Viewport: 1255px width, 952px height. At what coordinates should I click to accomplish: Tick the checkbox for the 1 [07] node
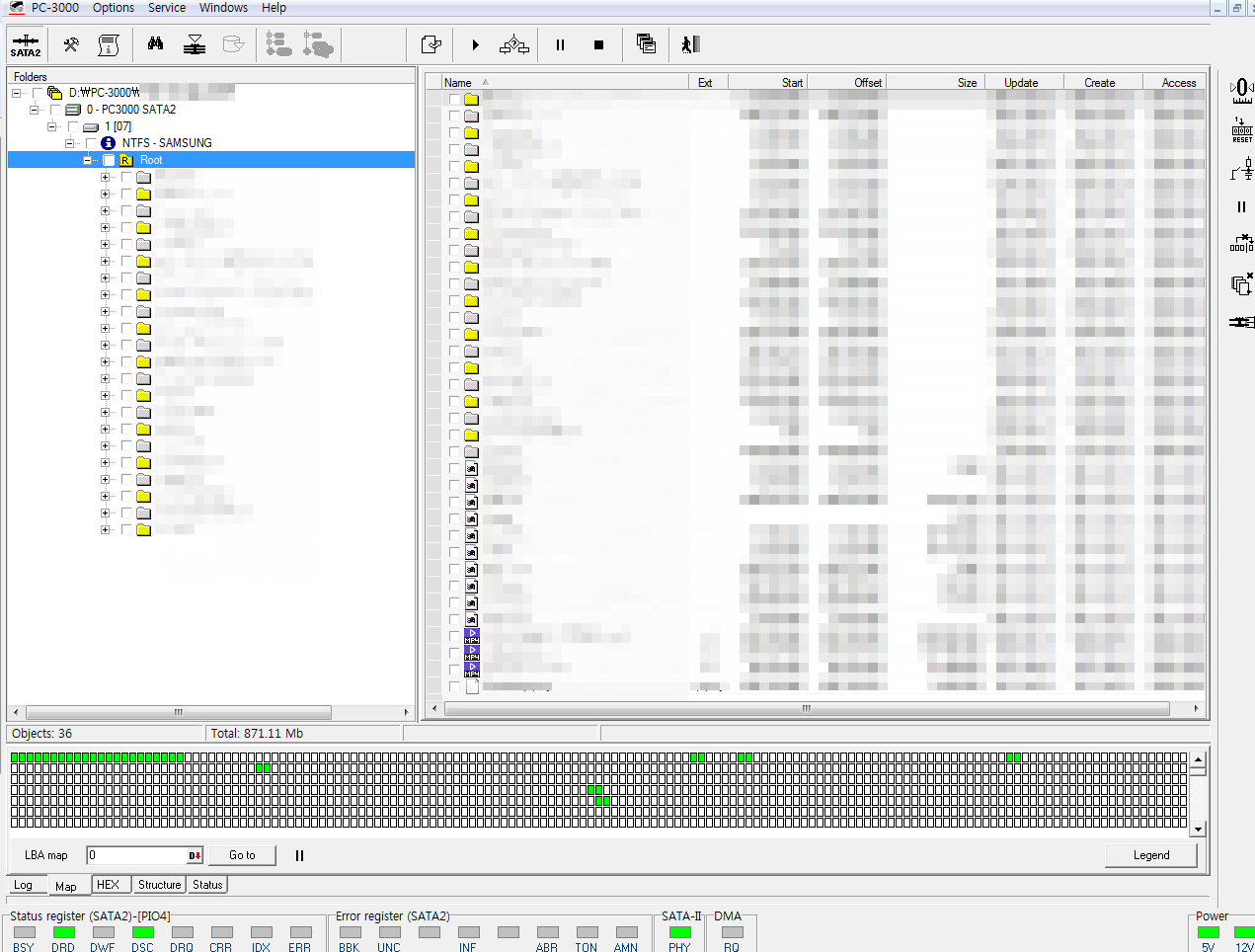point(73,126)
